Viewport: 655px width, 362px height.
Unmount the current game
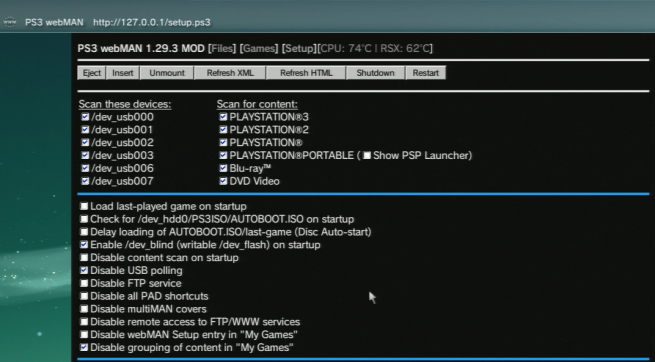(x=167, y=73)
